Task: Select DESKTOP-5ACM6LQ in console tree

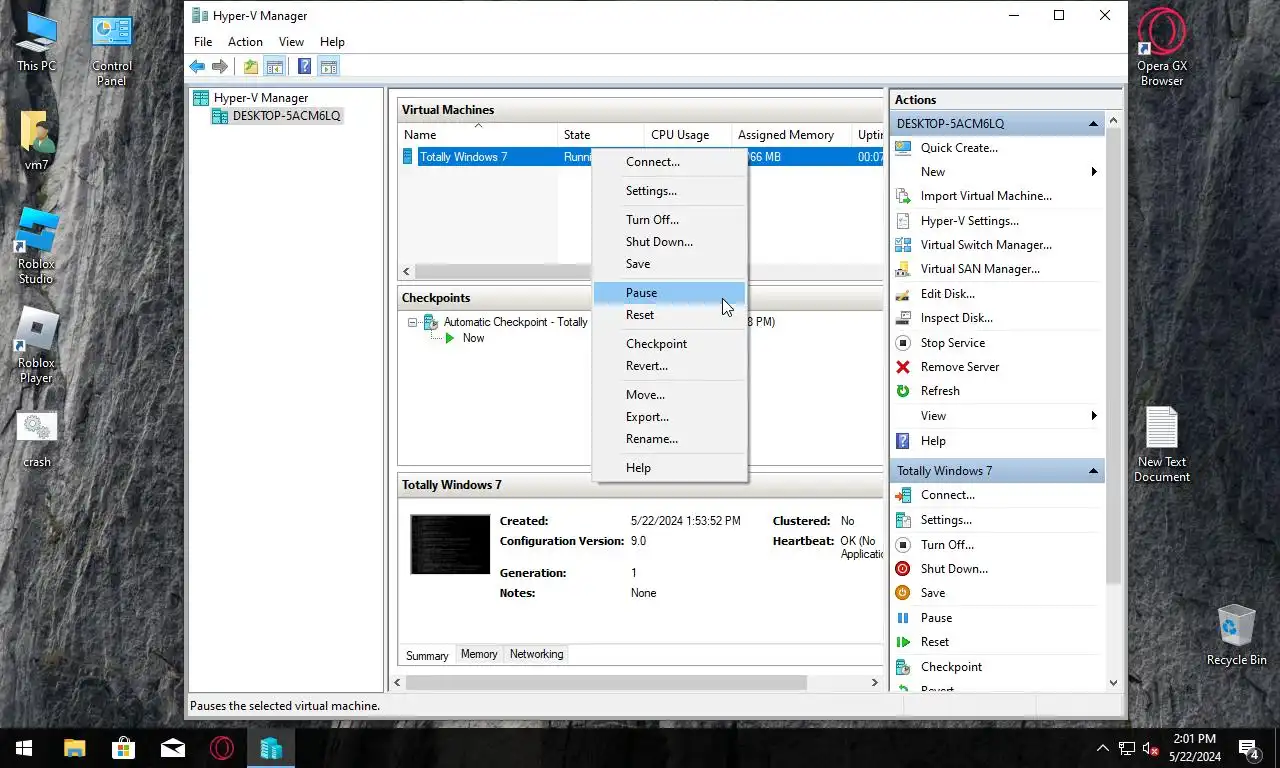Action: (x=286, y=116)
